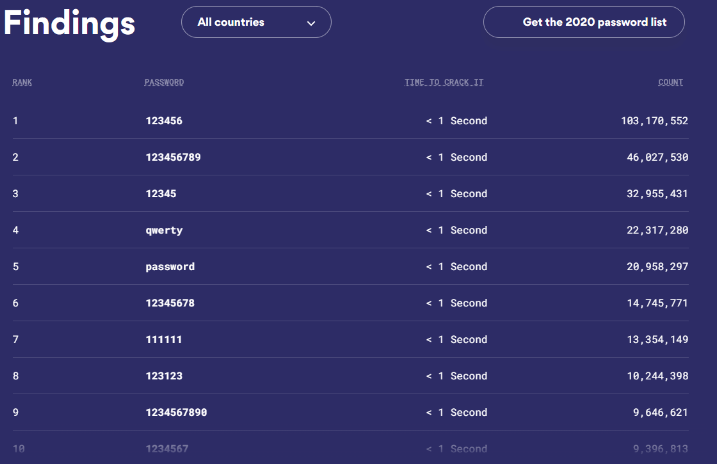This screenshot has height=464, width=717.
Task: Click the 111111 password entry
Action: click(164, 340)
